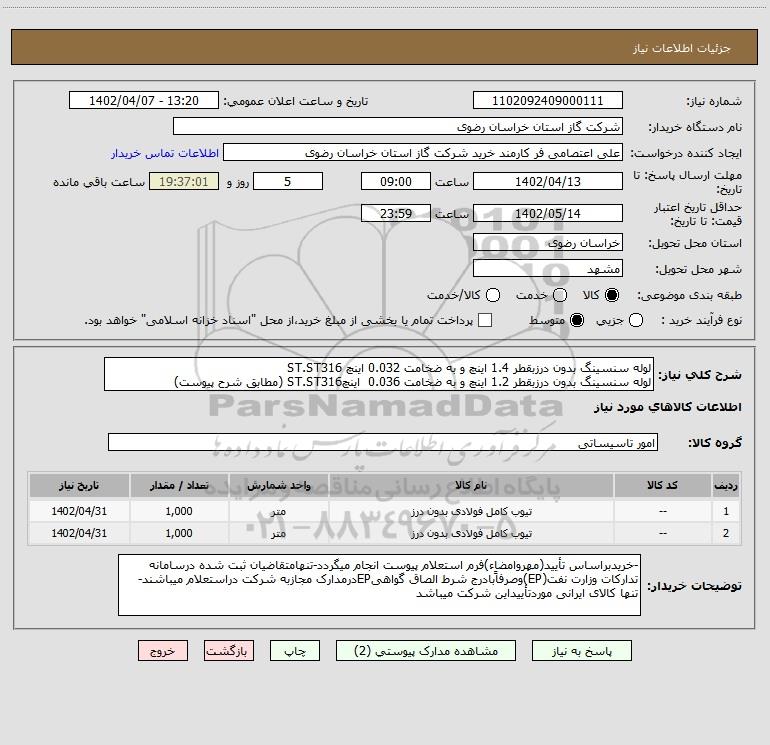Click the announcement date field 1402/04/07 - 13:20
770x745 pixels.
144,101
